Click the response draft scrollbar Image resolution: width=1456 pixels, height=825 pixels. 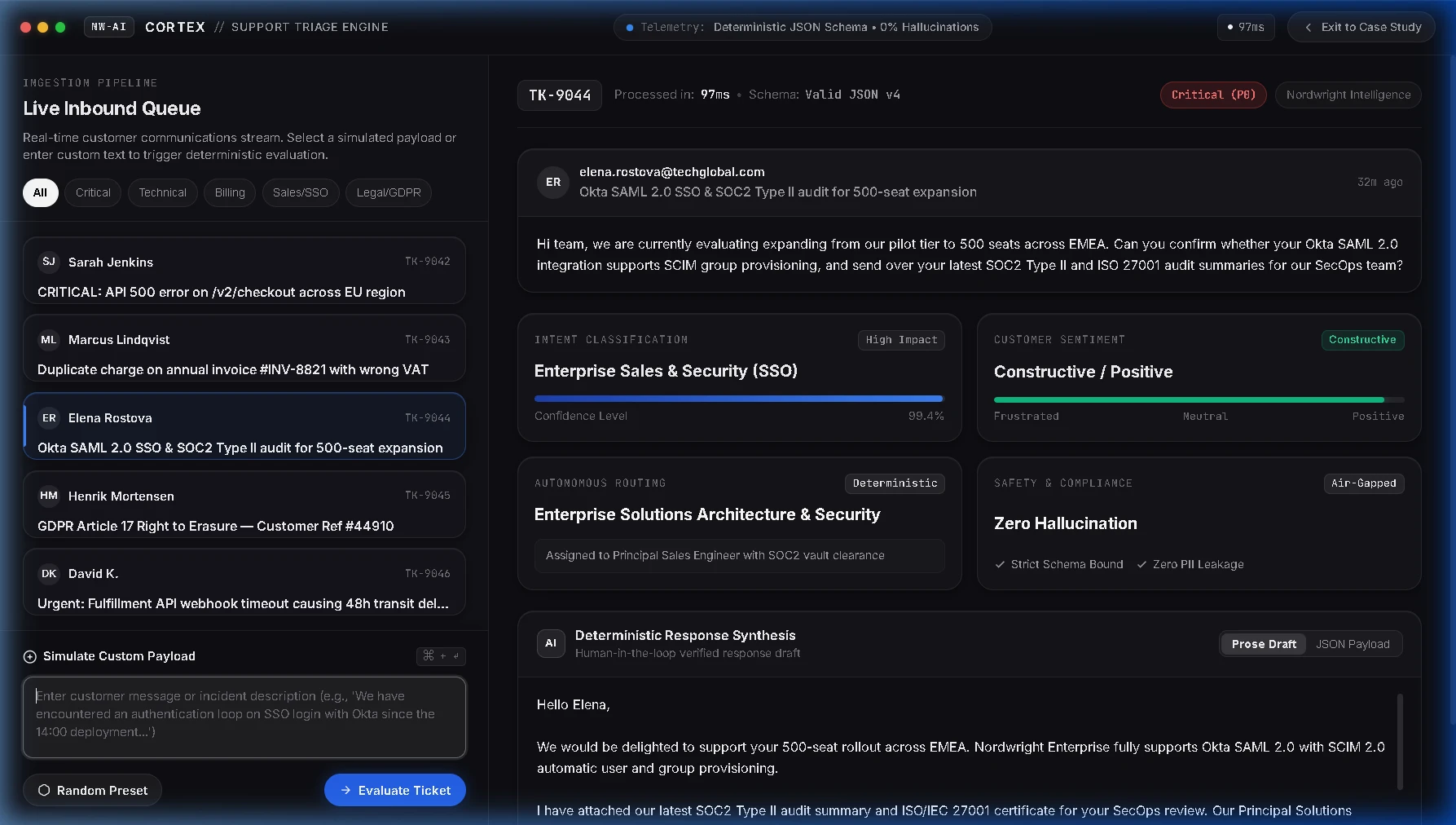point(1400,741)
